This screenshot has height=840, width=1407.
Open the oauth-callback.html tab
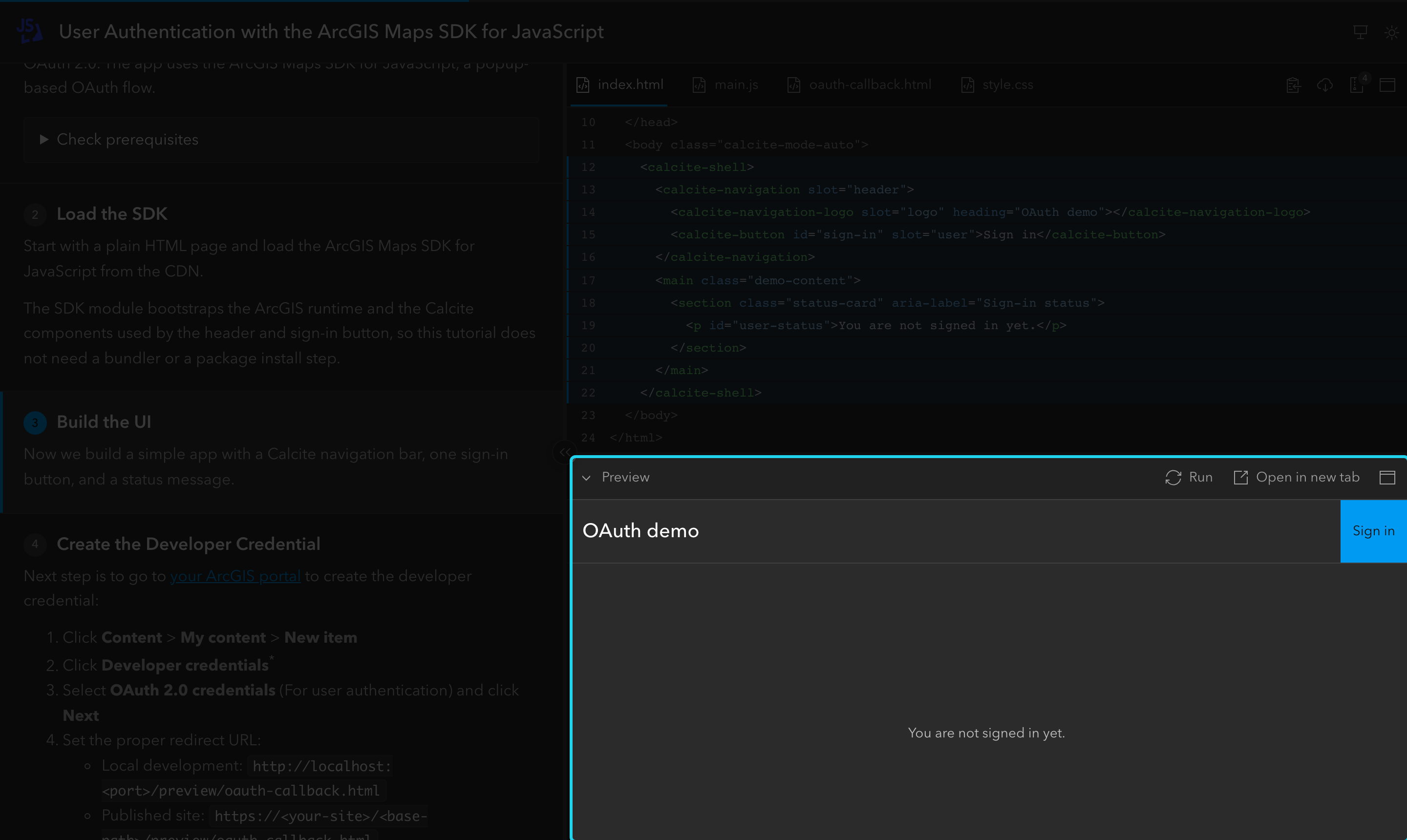click(x=859, y=85)
